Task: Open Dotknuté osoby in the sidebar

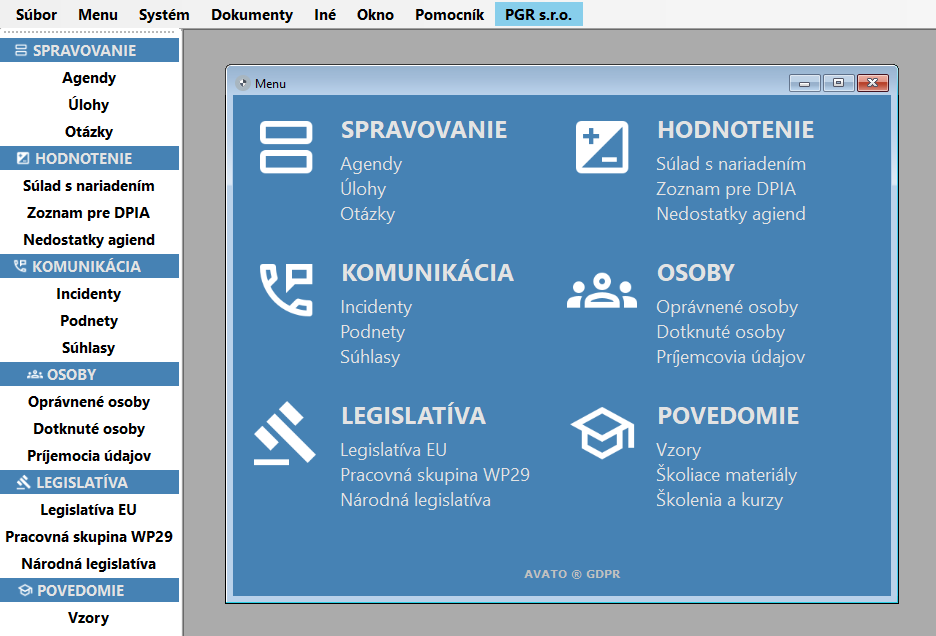Action: point(89,429)
